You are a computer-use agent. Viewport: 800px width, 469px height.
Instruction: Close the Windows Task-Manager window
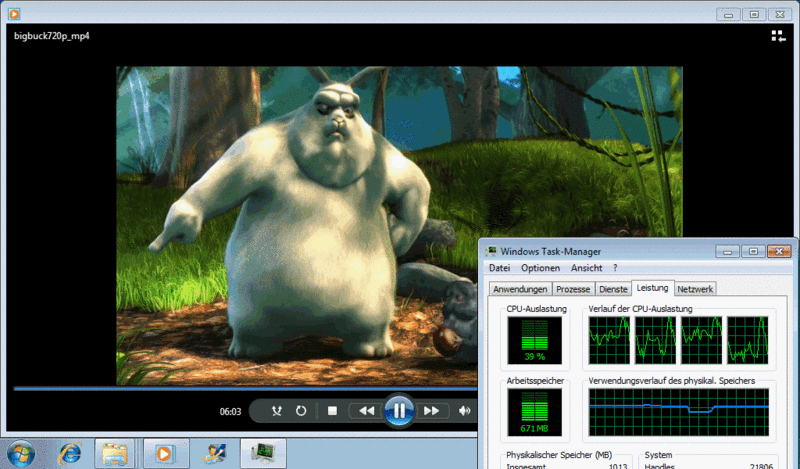tap(779, 251)
